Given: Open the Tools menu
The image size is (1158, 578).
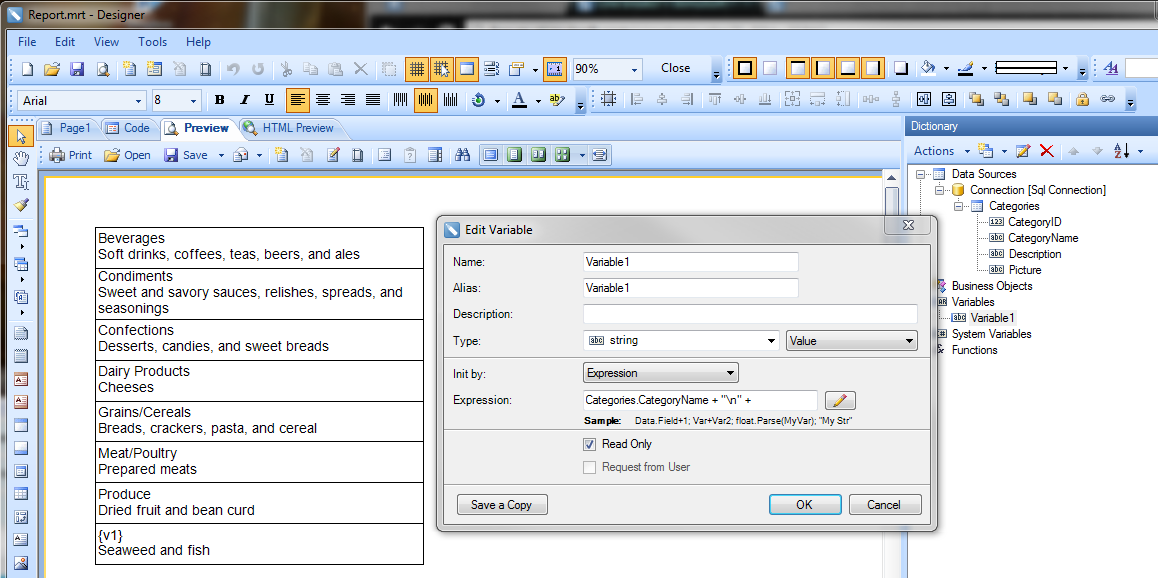Looking at the screenshot, I should point(152,42).
